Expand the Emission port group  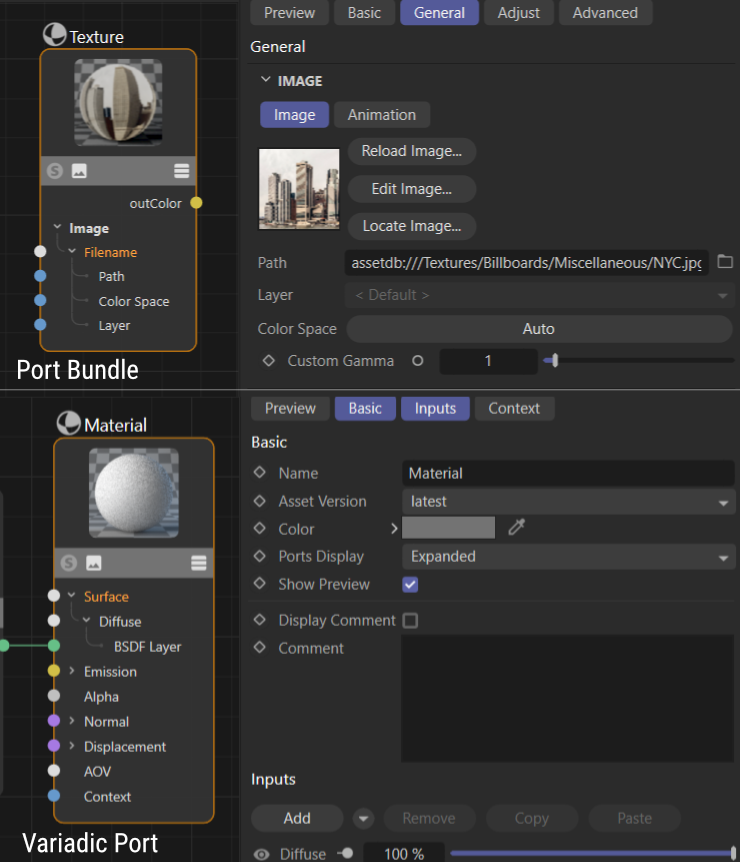(72, 671)
